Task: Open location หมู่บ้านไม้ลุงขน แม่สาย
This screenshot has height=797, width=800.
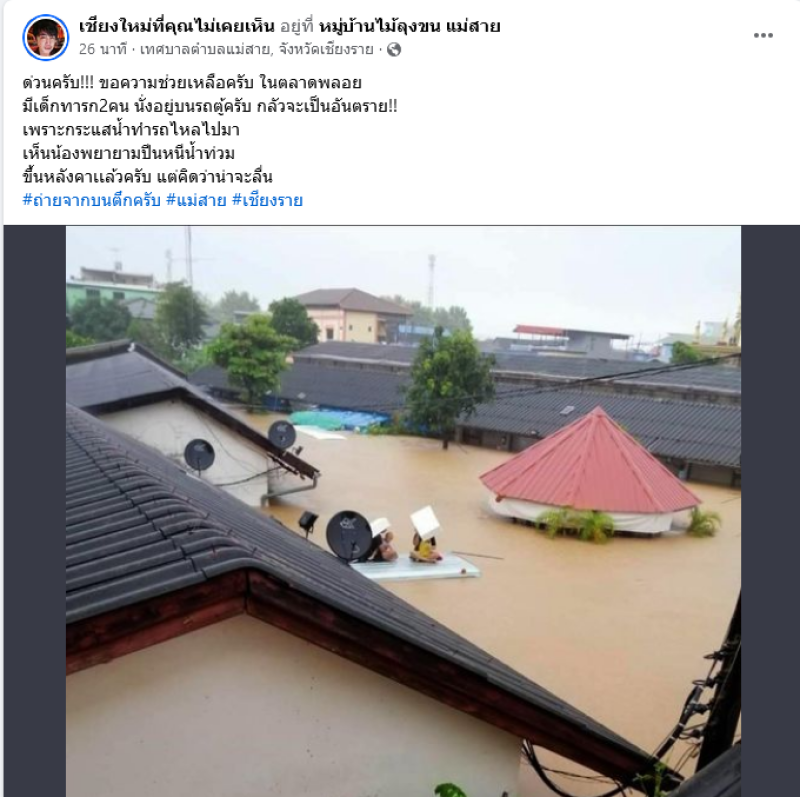Action: point(409,26)
